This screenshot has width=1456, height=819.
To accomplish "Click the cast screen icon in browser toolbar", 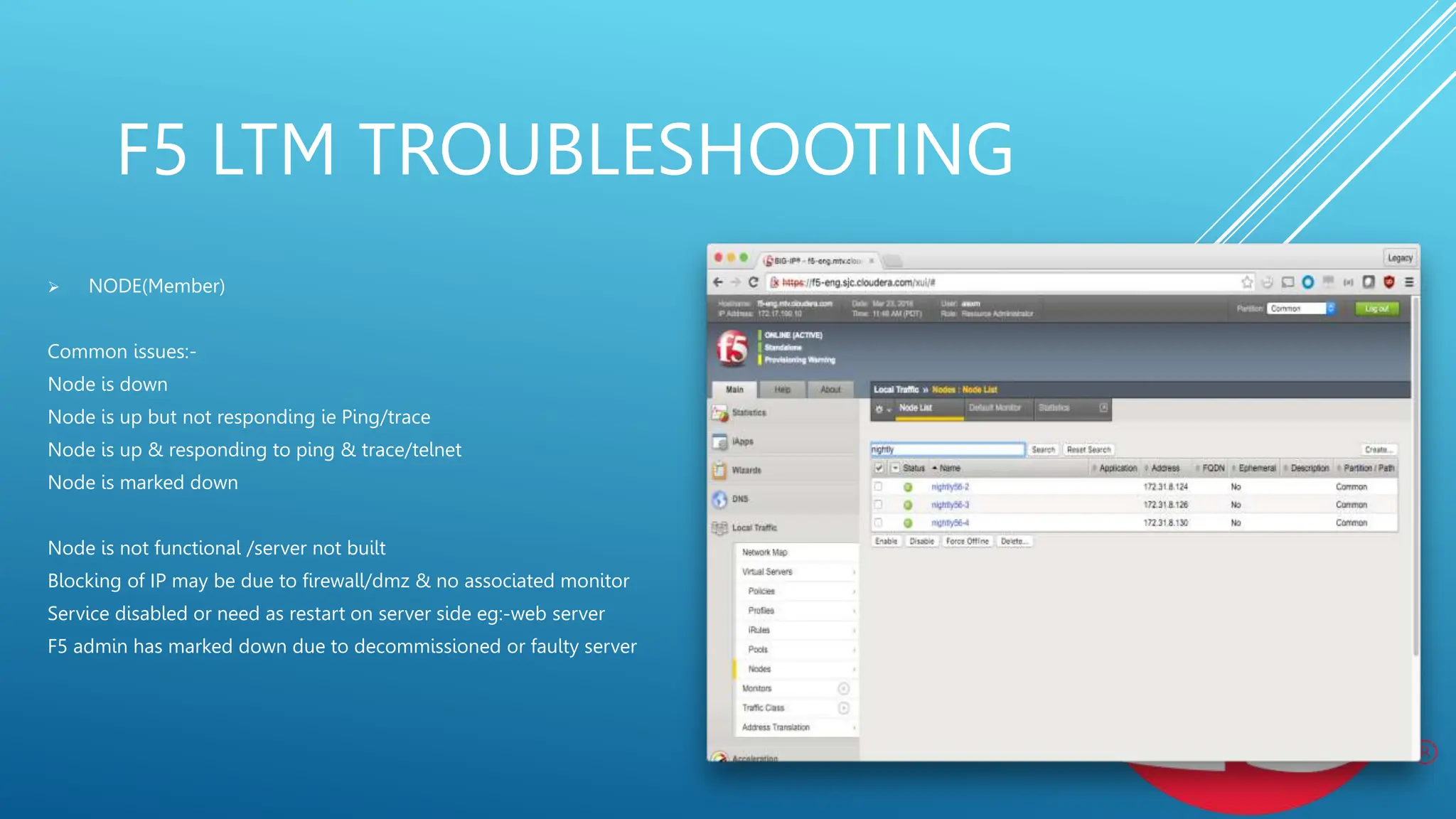I will pyautogui.click(x=1288, y=282).
